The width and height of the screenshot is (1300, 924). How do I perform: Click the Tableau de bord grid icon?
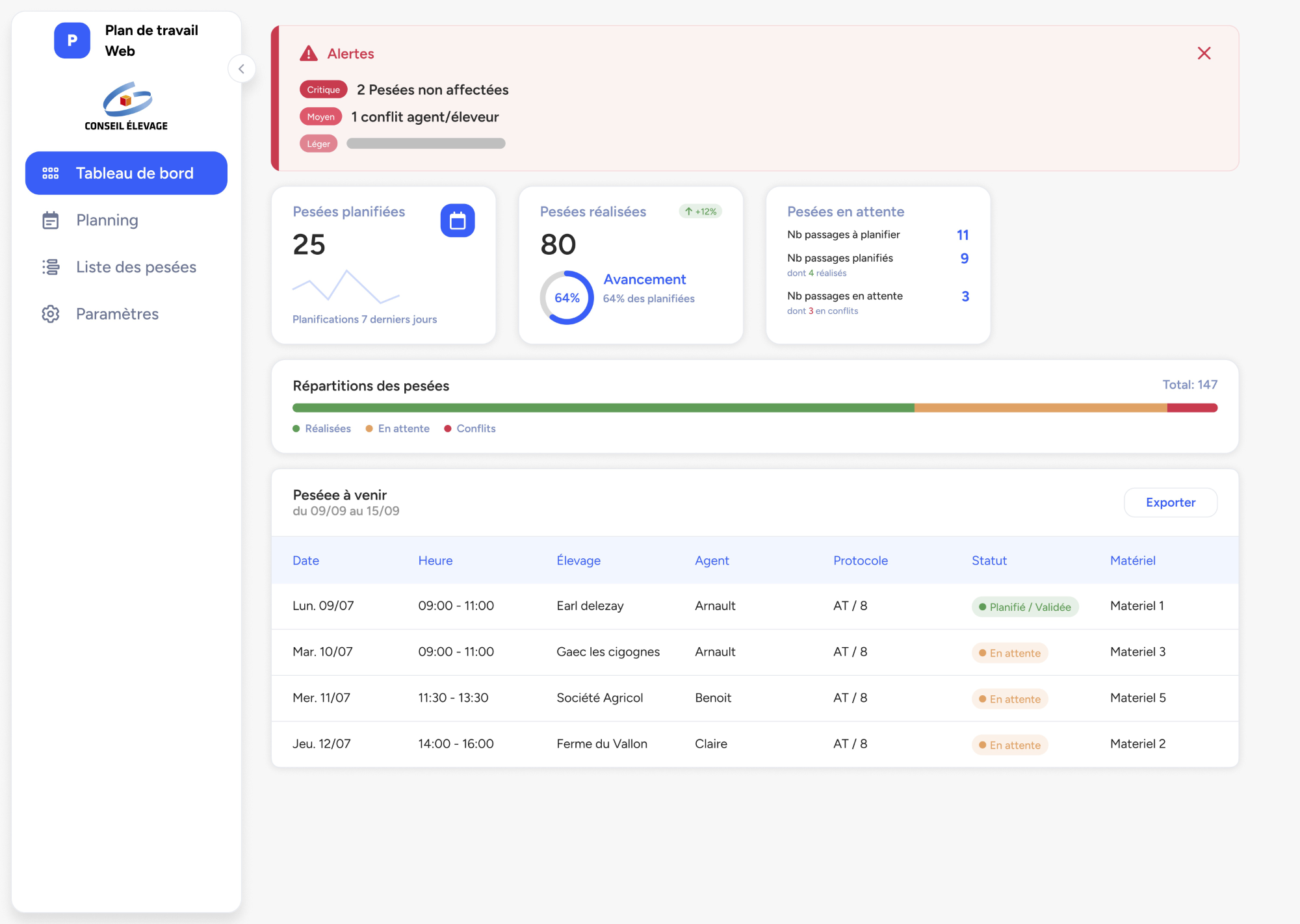[51, 173]
